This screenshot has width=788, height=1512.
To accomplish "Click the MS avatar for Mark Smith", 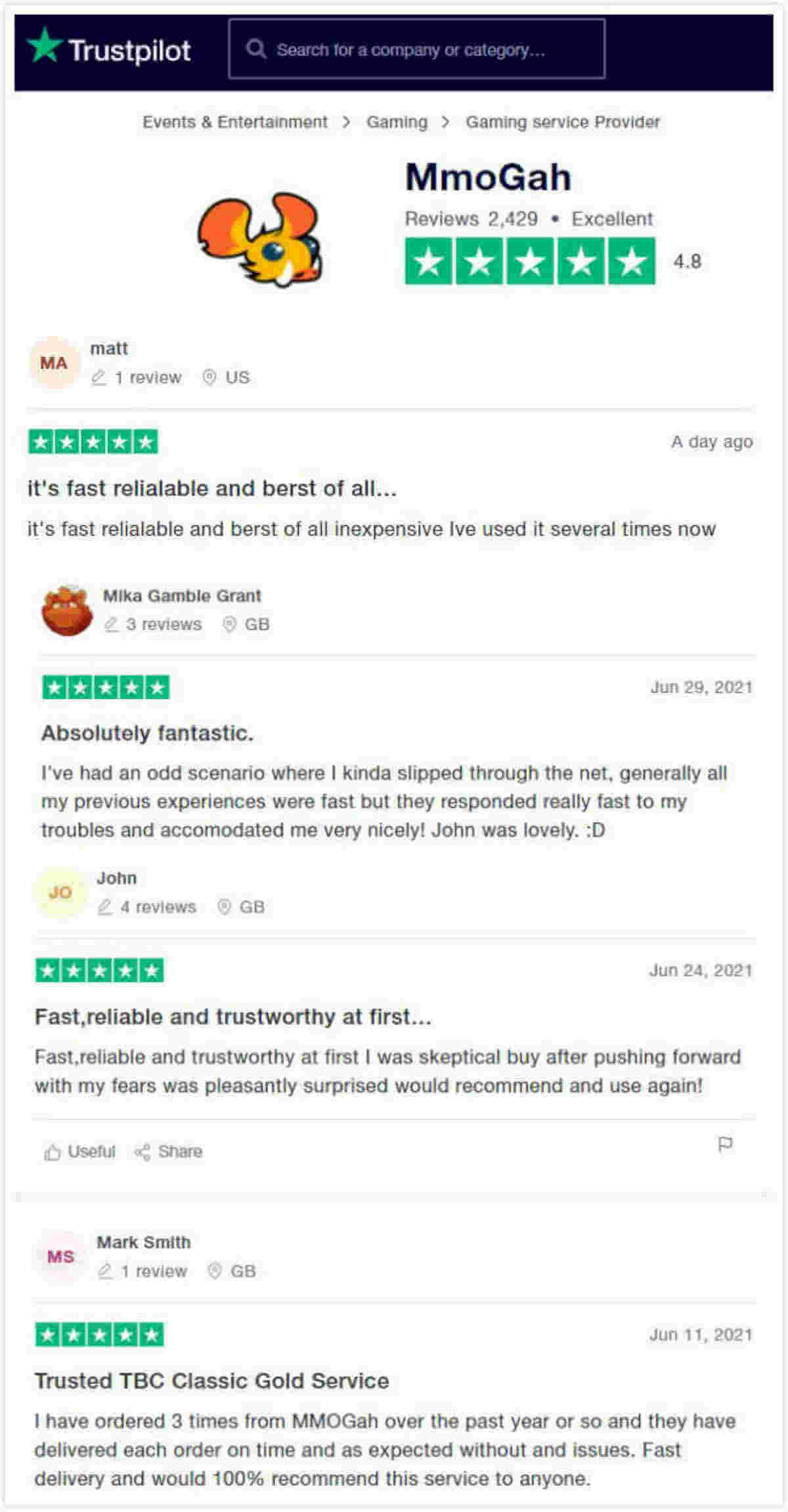I will tap(60, 1257).
